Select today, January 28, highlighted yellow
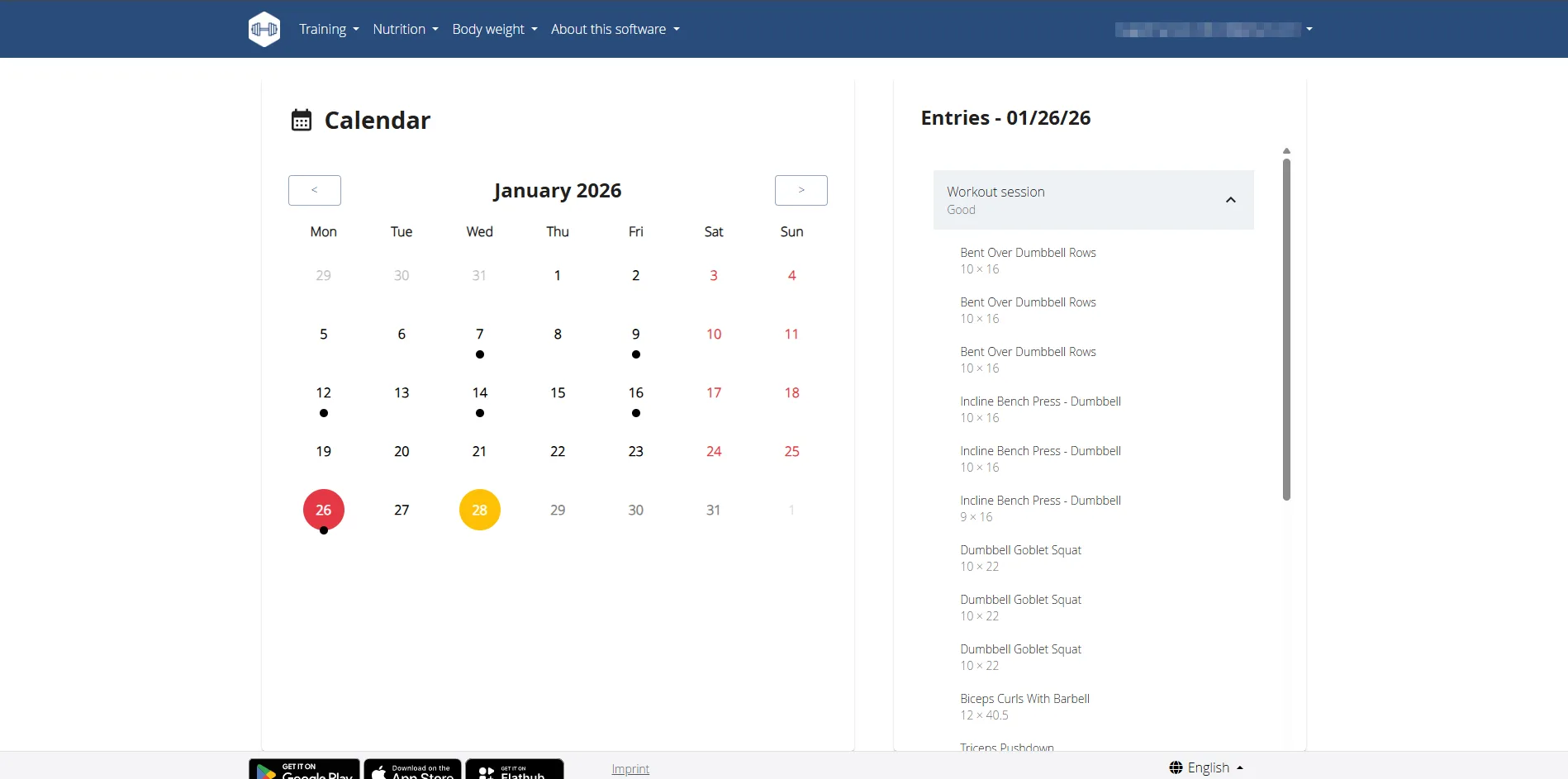 pyautogui.click(x=480, y=510)
